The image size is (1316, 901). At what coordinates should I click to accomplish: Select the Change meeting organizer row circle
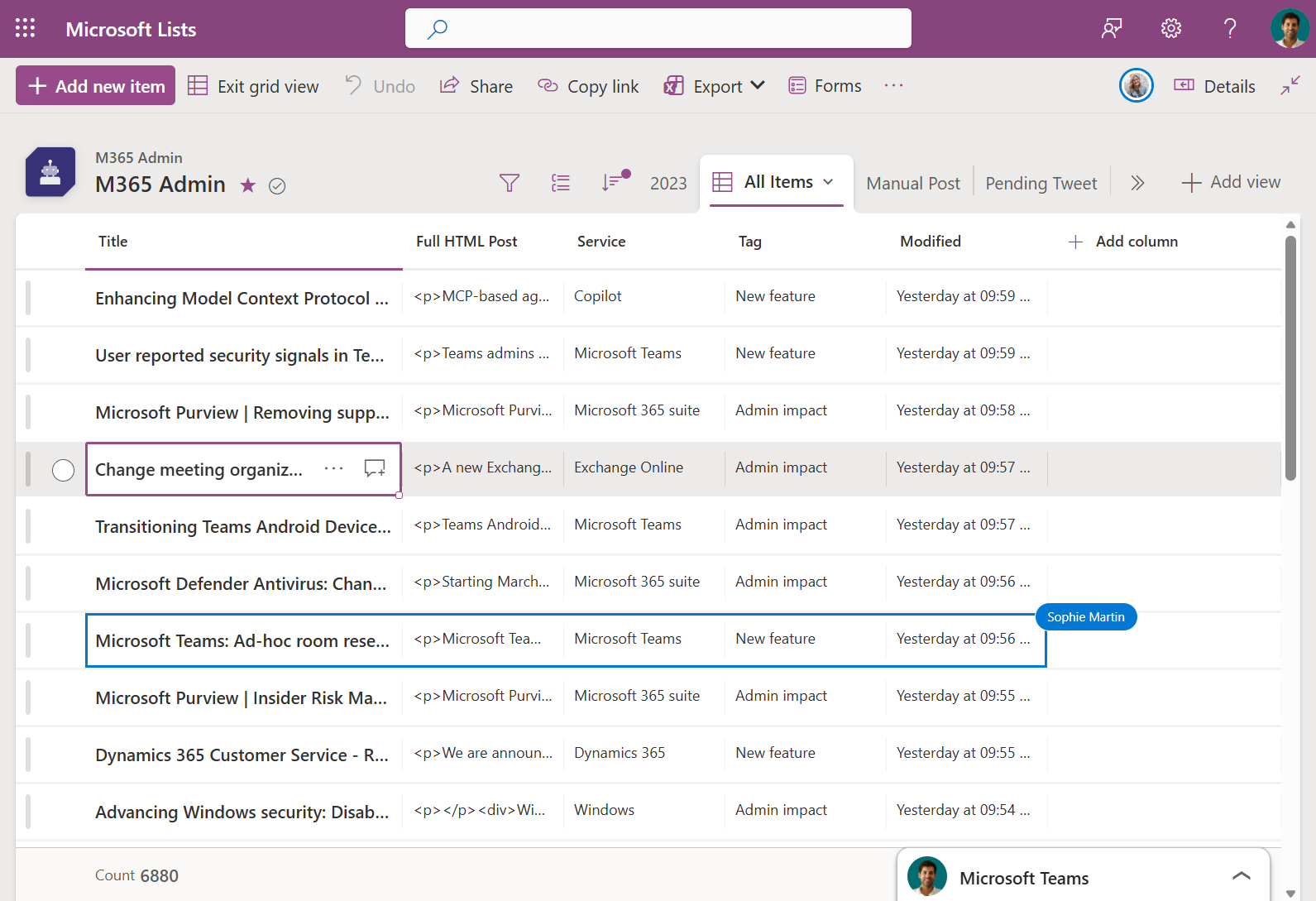coord(63,470)
